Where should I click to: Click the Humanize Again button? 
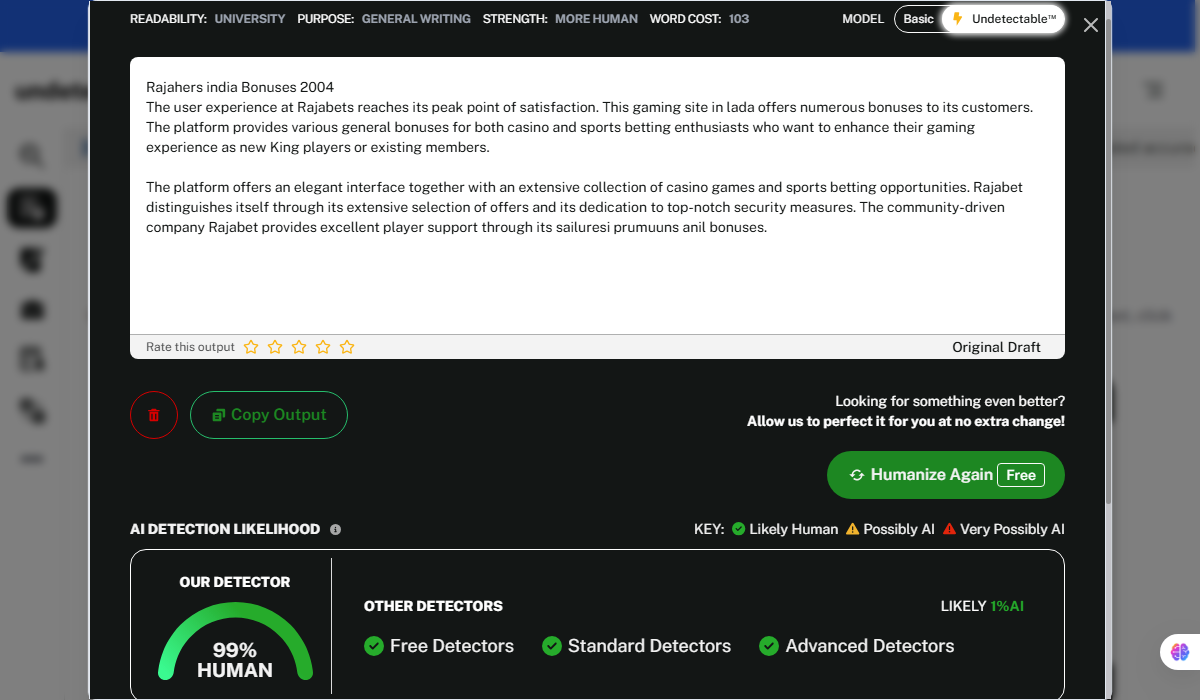(x=946, y=475)
